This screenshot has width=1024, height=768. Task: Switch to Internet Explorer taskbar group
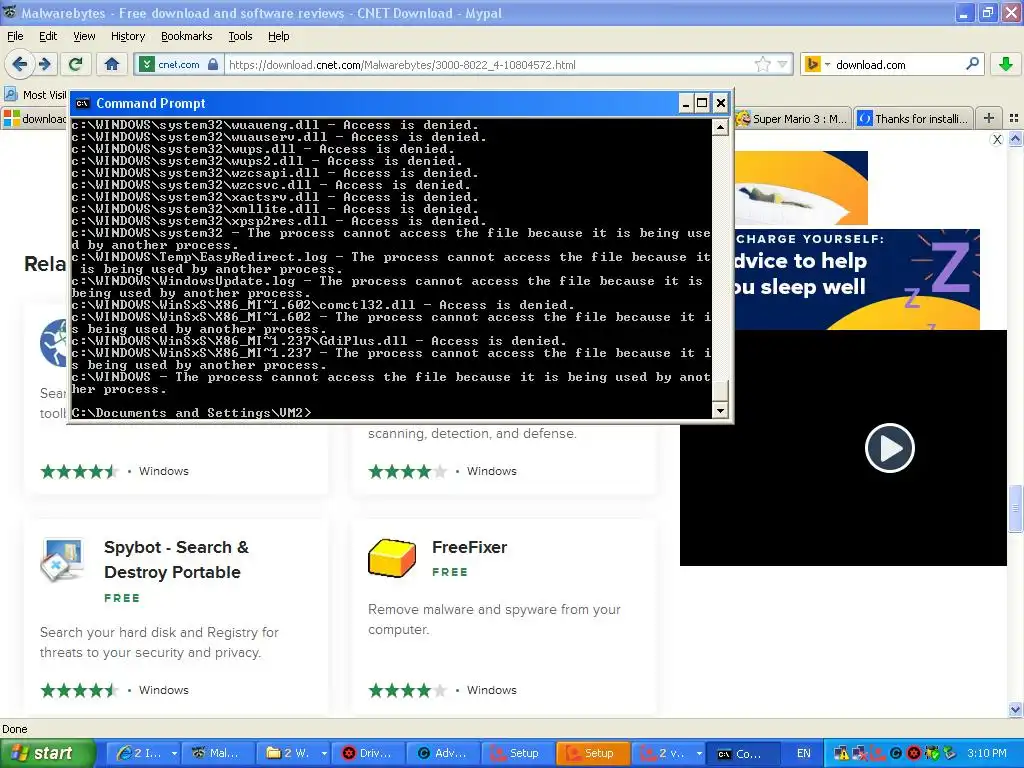(142, 753)
